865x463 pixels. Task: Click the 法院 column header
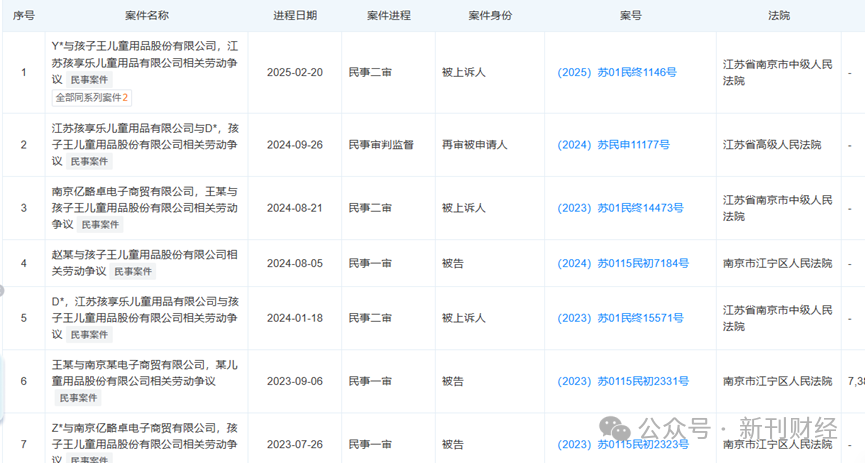778,15
